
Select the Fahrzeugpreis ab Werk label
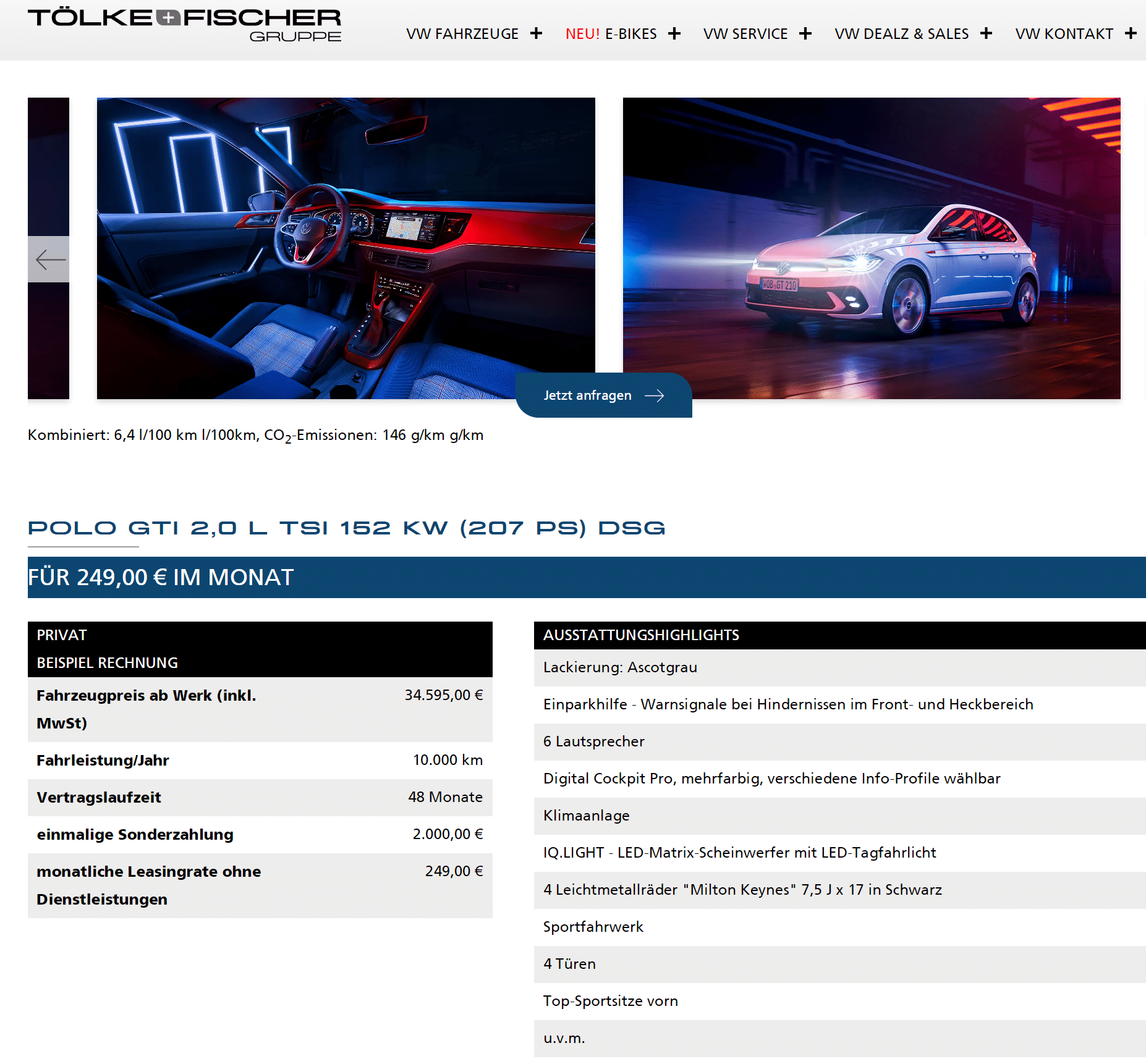(x=146, y=709)
